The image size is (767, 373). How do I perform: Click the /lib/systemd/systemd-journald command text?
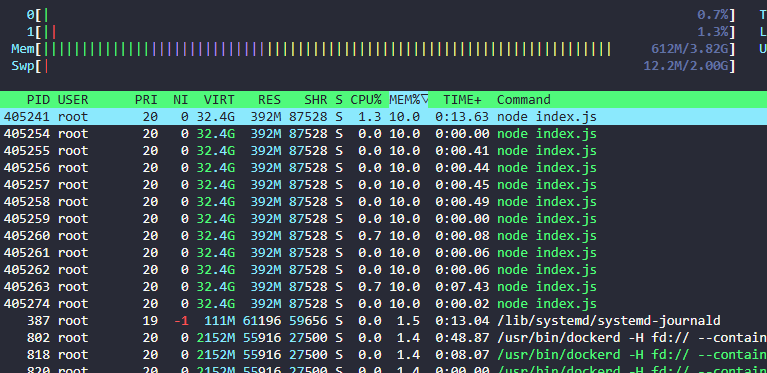tap(609, 321)
